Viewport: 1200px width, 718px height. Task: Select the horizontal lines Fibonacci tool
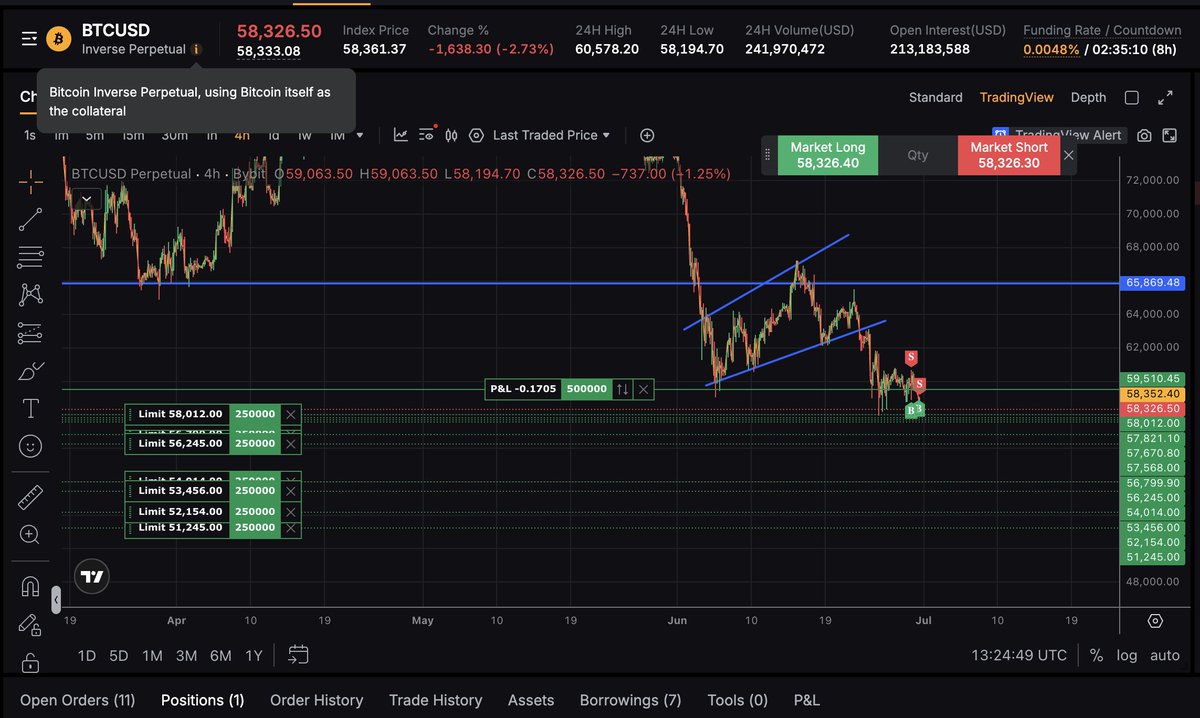point(31,257)
